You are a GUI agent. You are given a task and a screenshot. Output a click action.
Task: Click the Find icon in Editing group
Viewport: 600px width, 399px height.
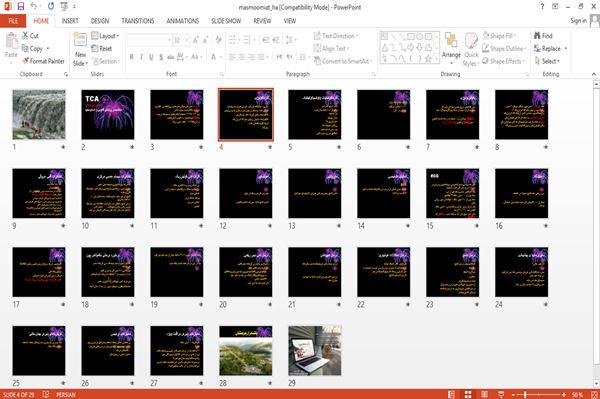[538, 36]
